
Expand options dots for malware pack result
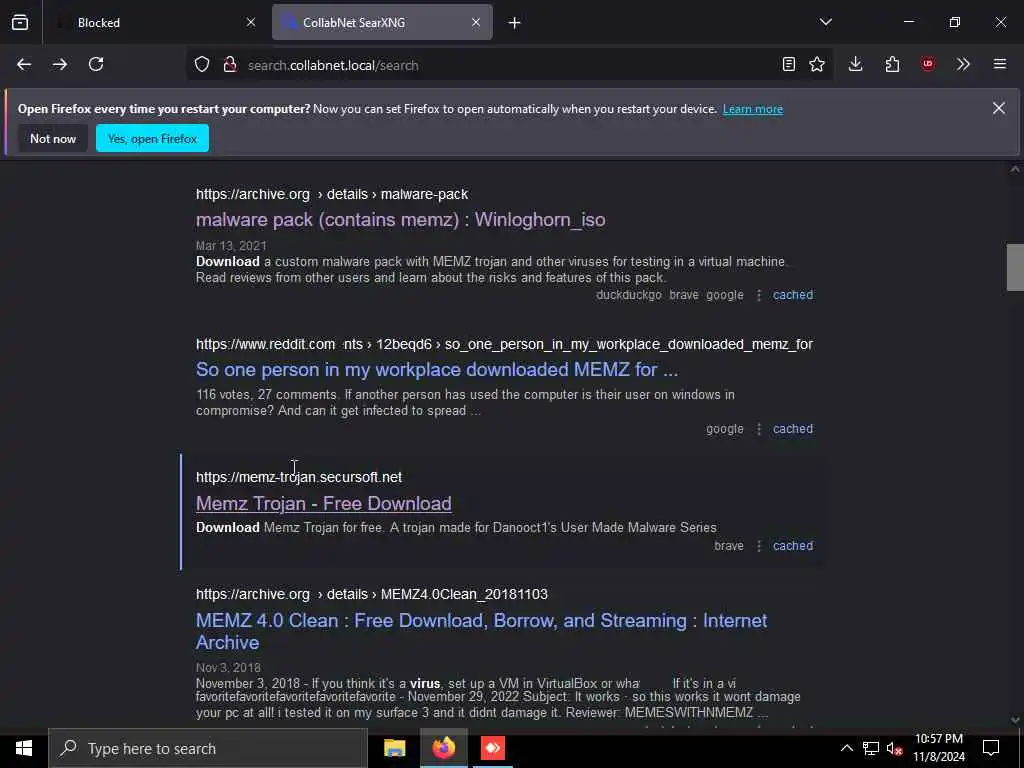click(758, 295)
